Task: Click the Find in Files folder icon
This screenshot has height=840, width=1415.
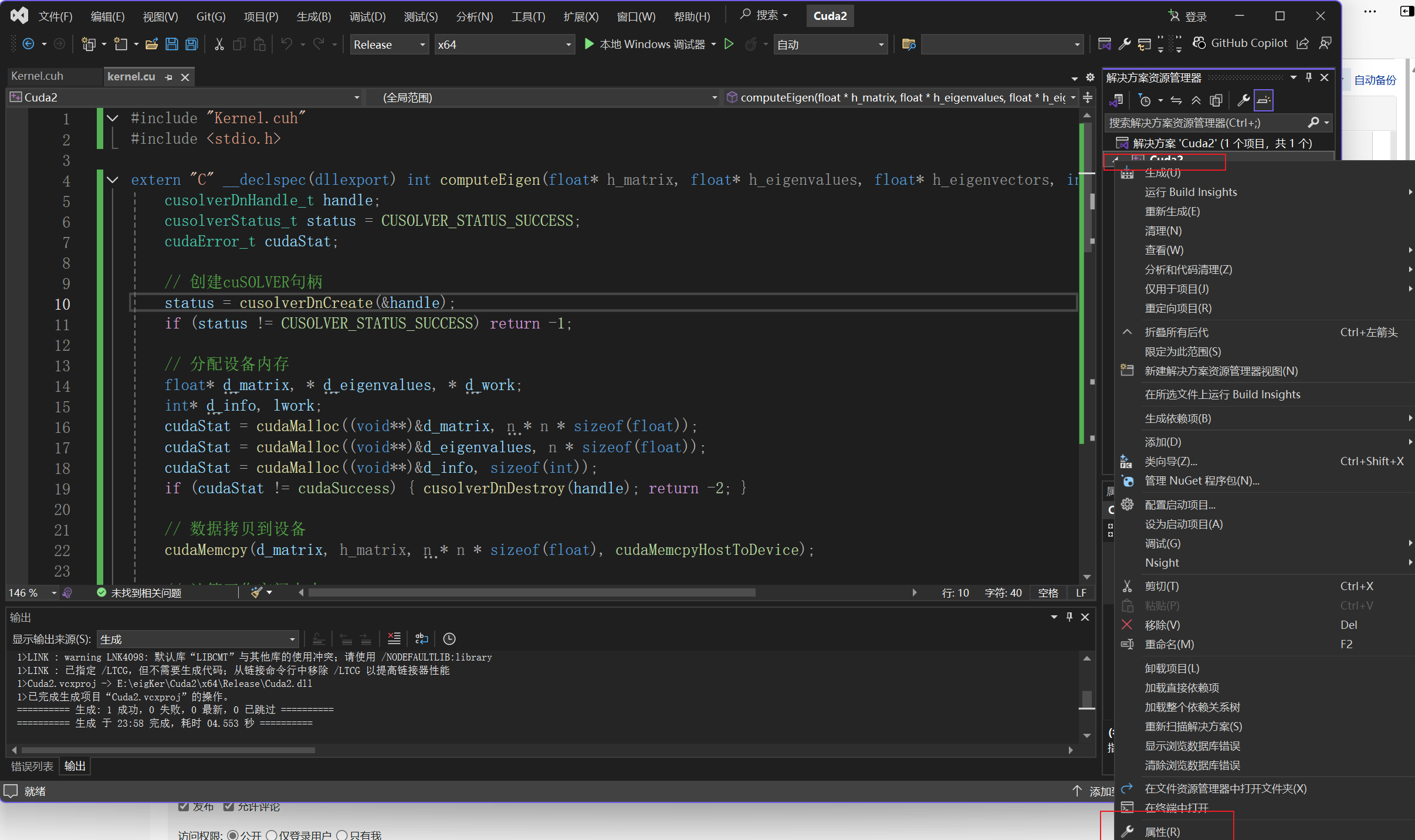Action: [909, 45]
